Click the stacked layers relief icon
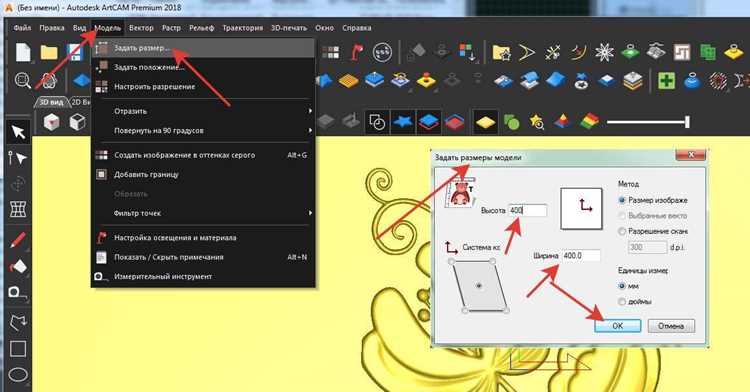 pyautogui.click(x=632, y=80)
